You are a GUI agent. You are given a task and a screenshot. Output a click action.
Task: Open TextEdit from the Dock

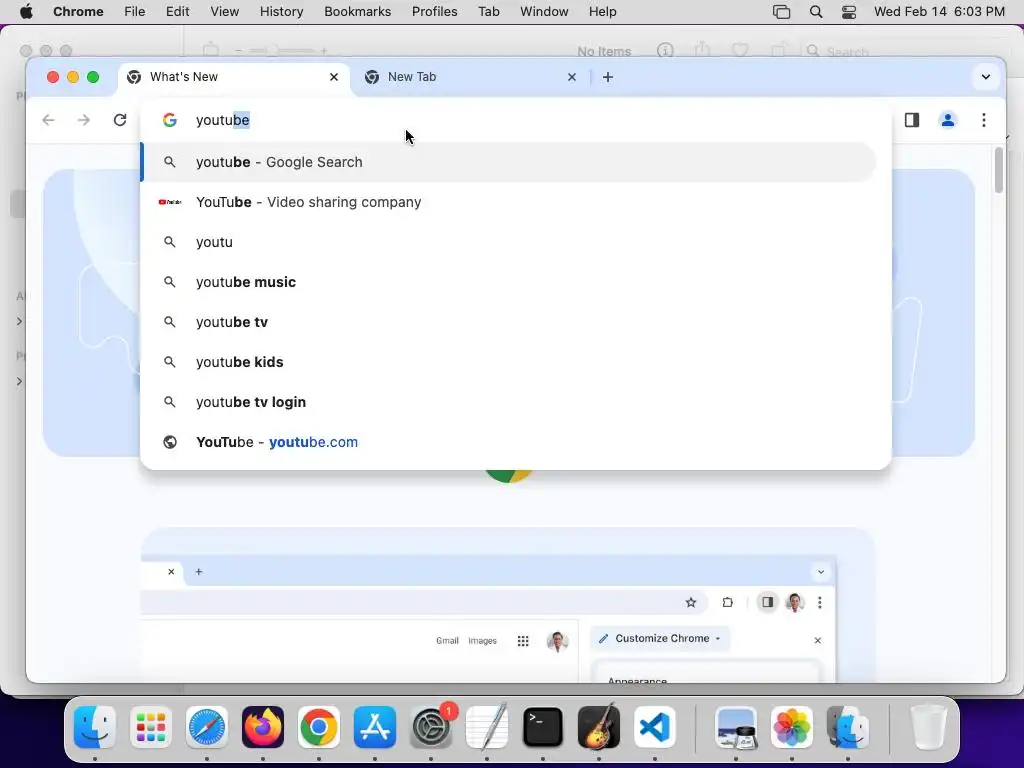pyautogui.click(x=487, y=727)
